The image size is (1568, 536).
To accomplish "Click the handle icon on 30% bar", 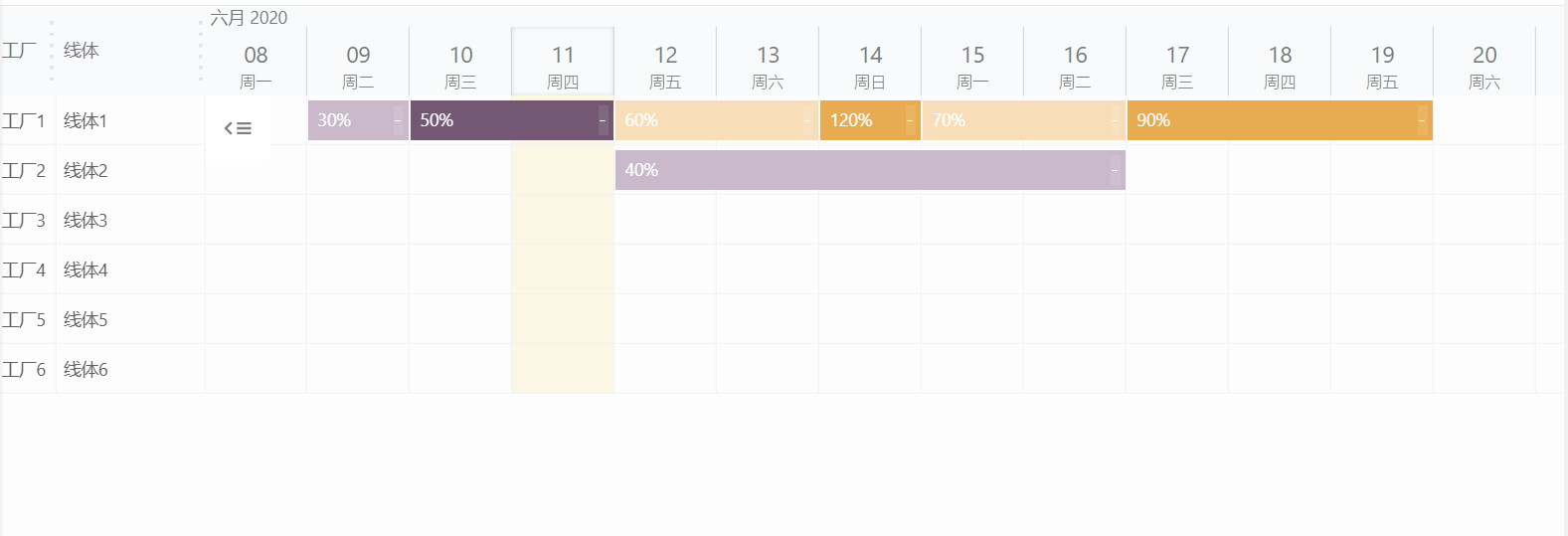I will tap(398, 120).
